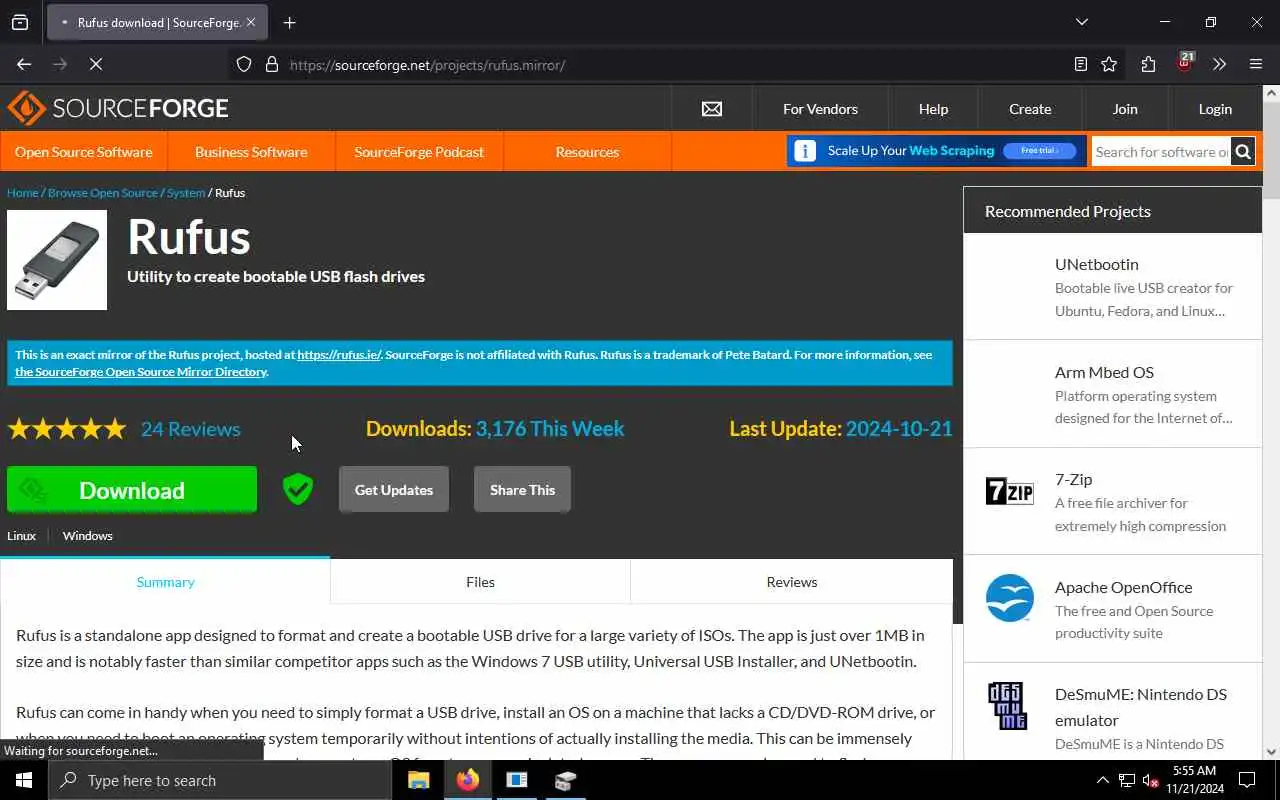Open the UNetbootin recommended project
Screen dimensions: 1280x800
point(1113,287)
